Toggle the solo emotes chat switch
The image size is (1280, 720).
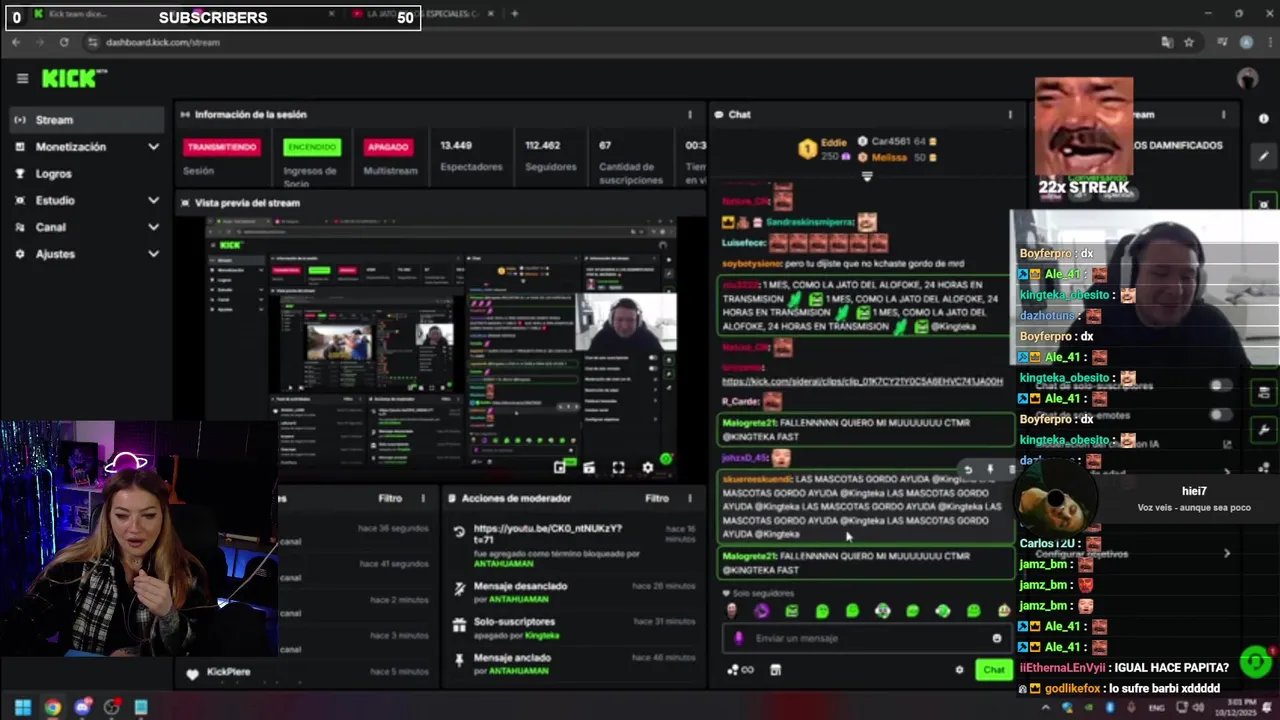(x=1219, y=415)
